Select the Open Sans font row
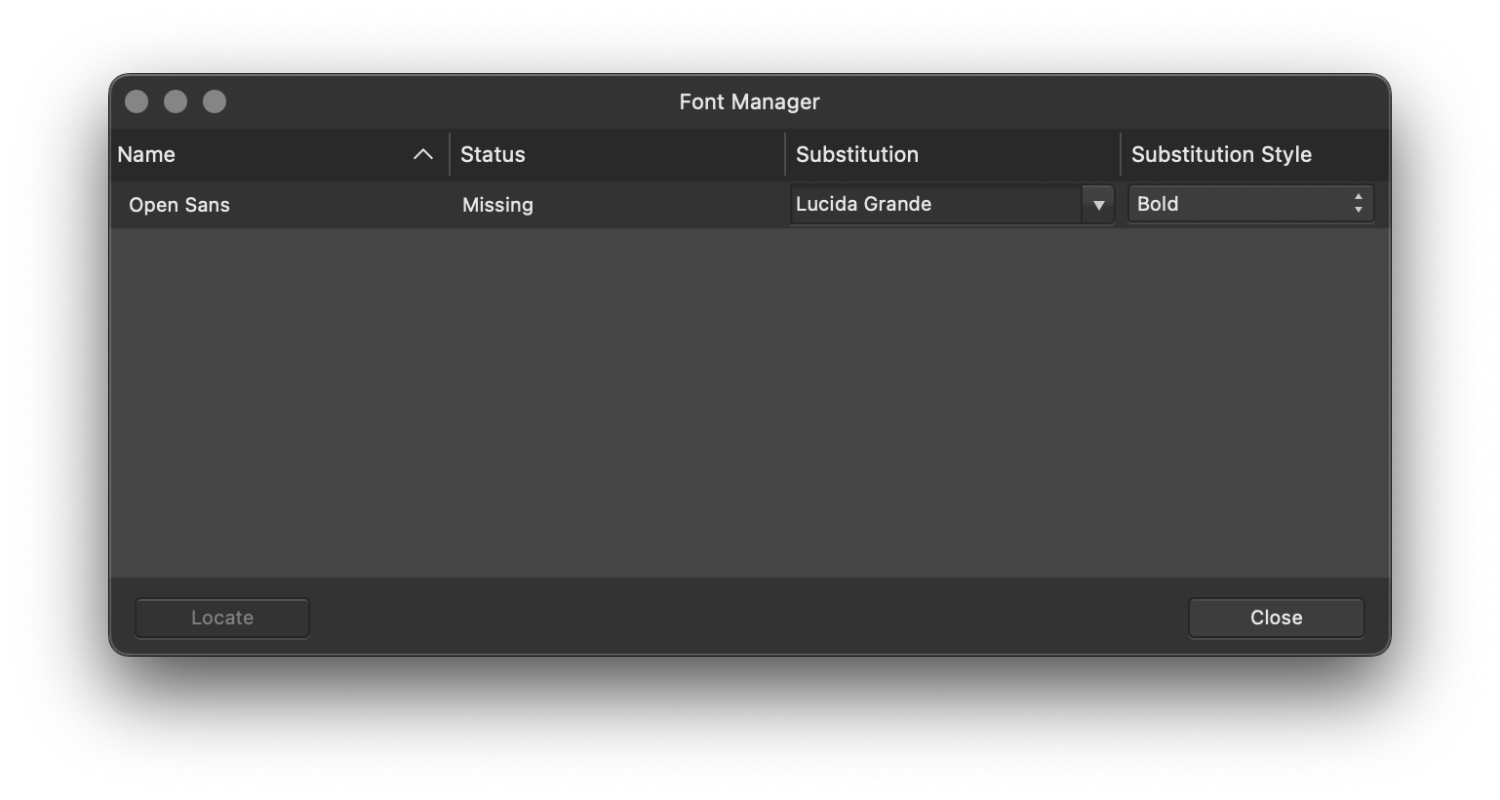Viewport: 1500px width, 800px height. pyautogui.click(x=300, y=205)
